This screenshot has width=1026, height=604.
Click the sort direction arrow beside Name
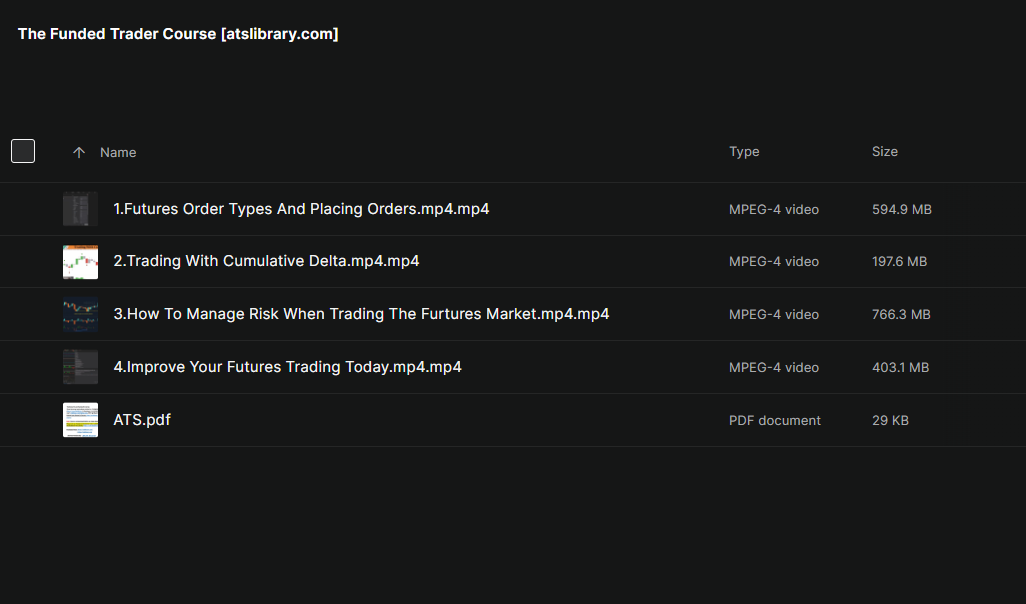point(79,152)
